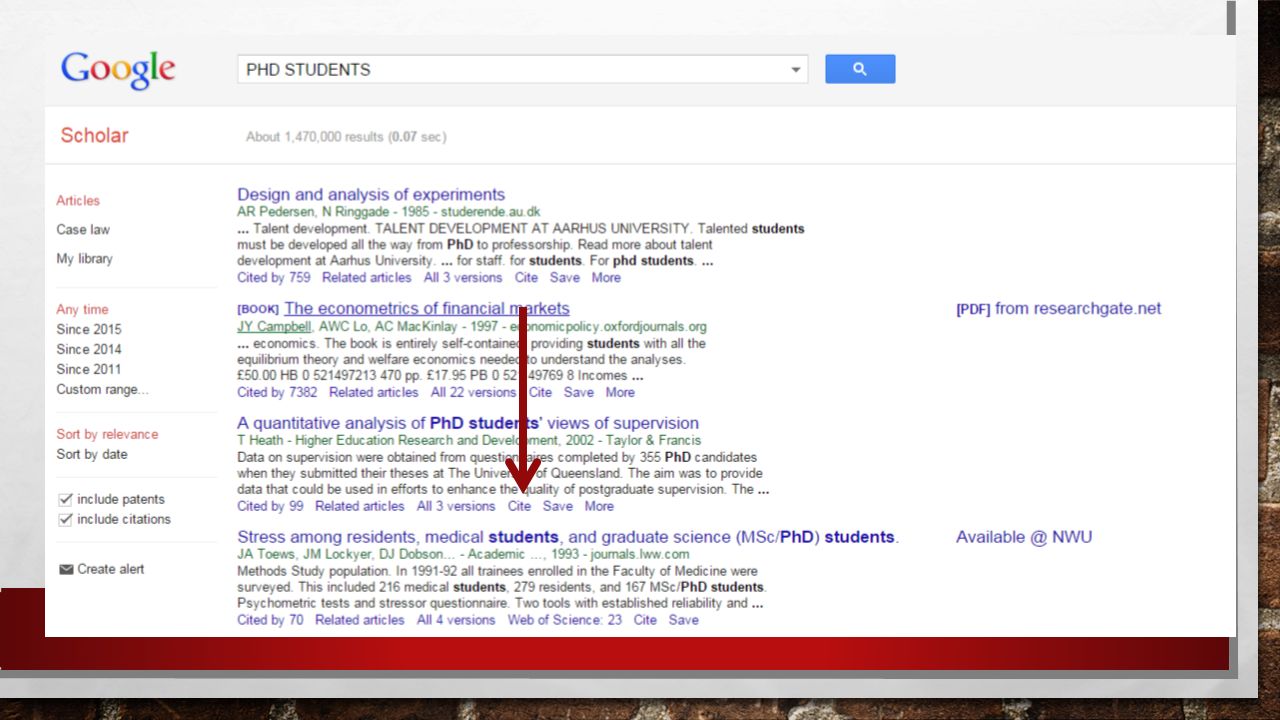Screen dimensions: 1280x720
Task: Filter results Since 2014
Action: [89, 349]
